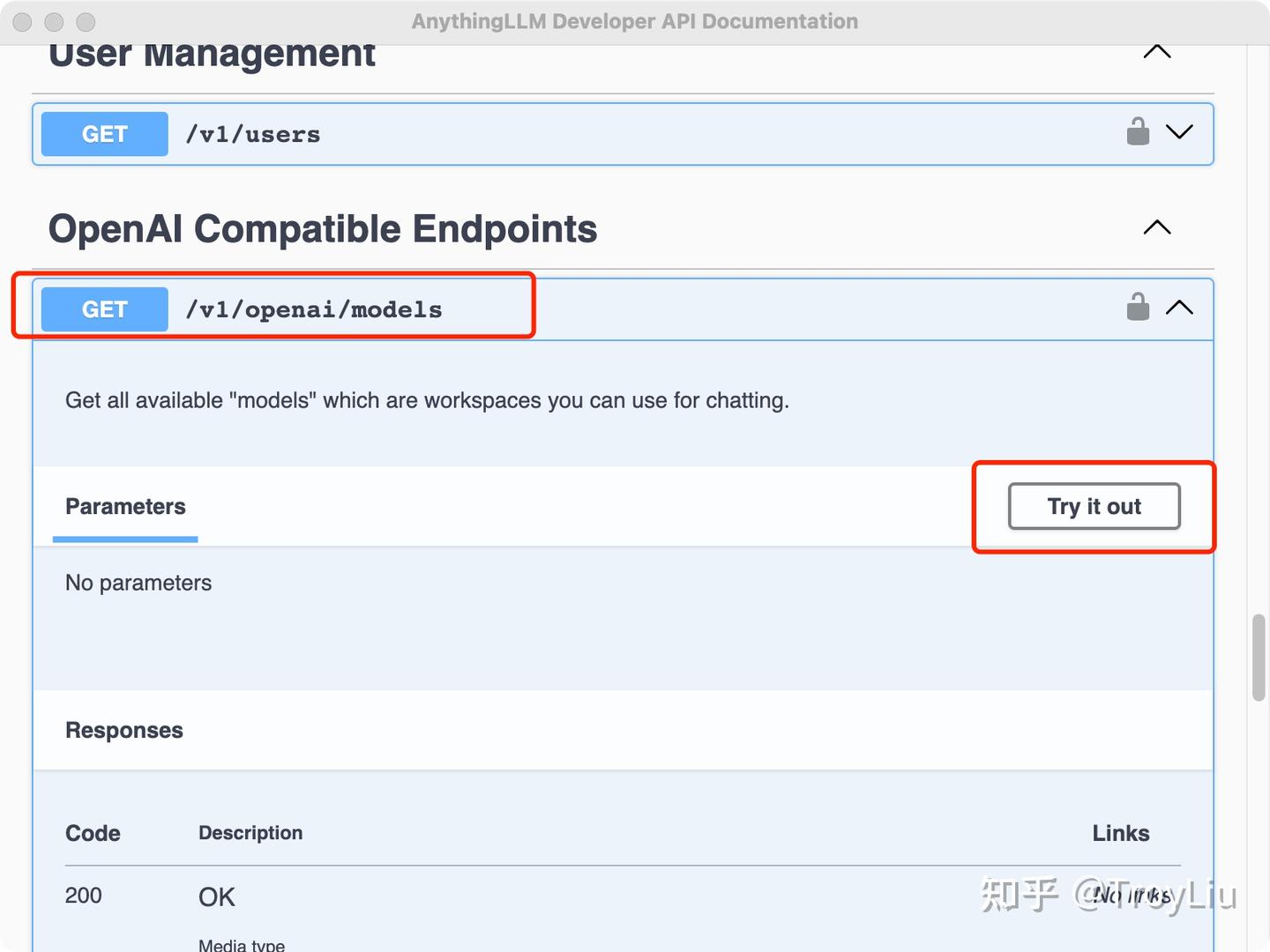This screenshot has width=1270, height=952.
Task: Click the User Management section heading
Action: click(212, 55)
